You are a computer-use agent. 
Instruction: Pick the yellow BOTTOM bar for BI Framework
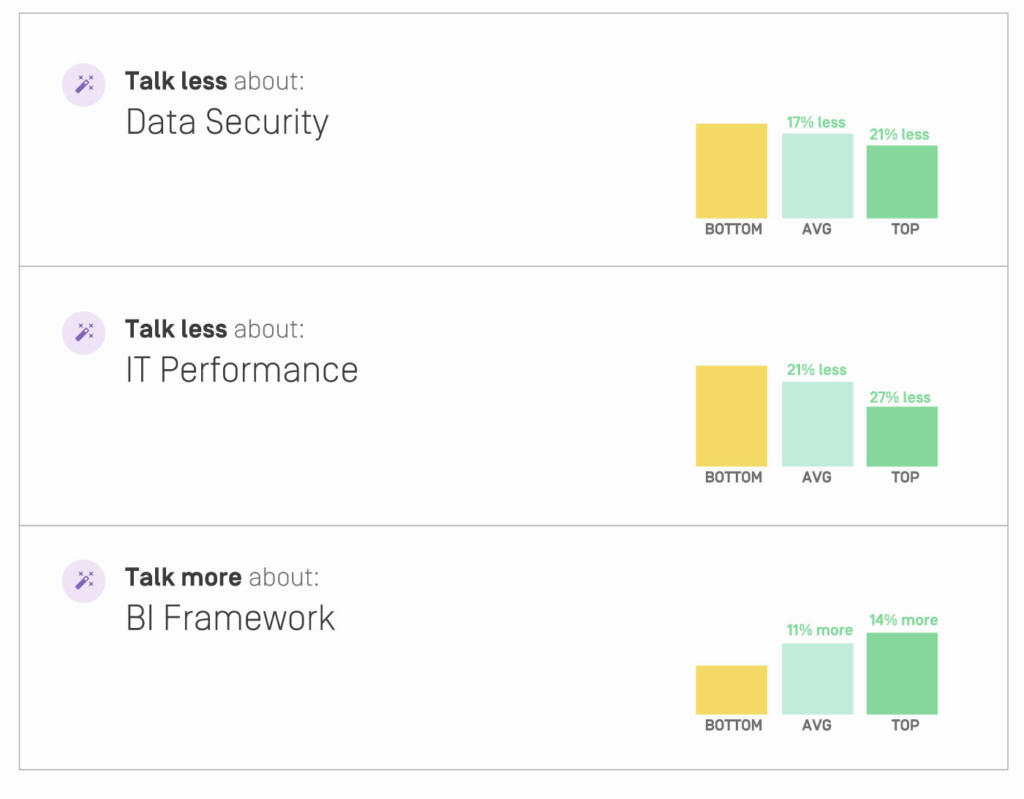point(731,690)
